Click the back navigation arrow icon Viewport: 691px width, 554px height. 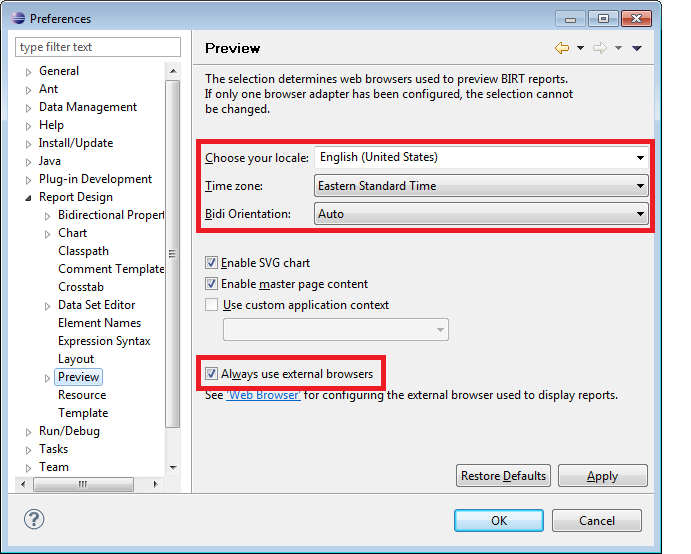562,48
